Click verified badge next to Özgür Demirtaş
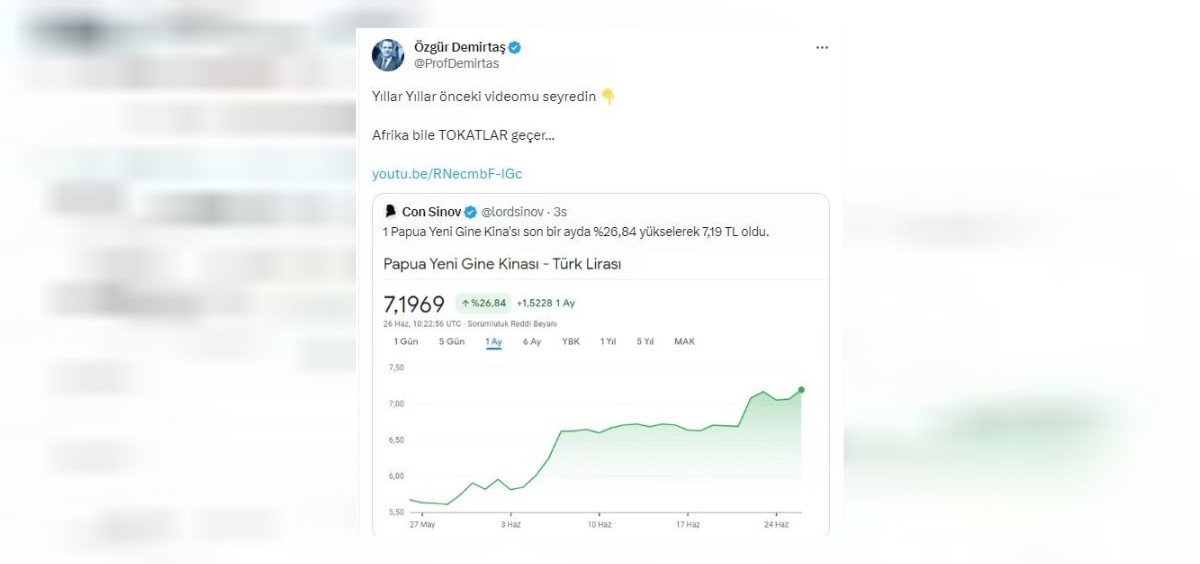 514,47
